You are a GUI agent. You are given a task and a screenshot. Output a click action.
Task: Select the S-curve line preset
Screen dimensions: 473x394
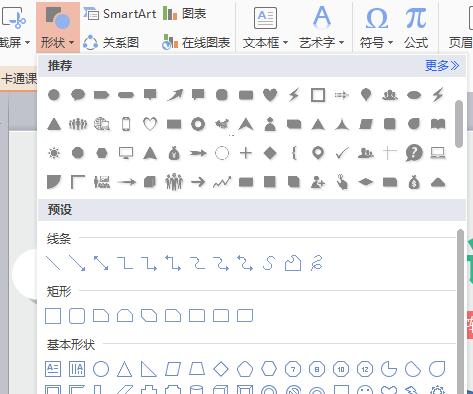pyautogui.click(x=269, y=263)
